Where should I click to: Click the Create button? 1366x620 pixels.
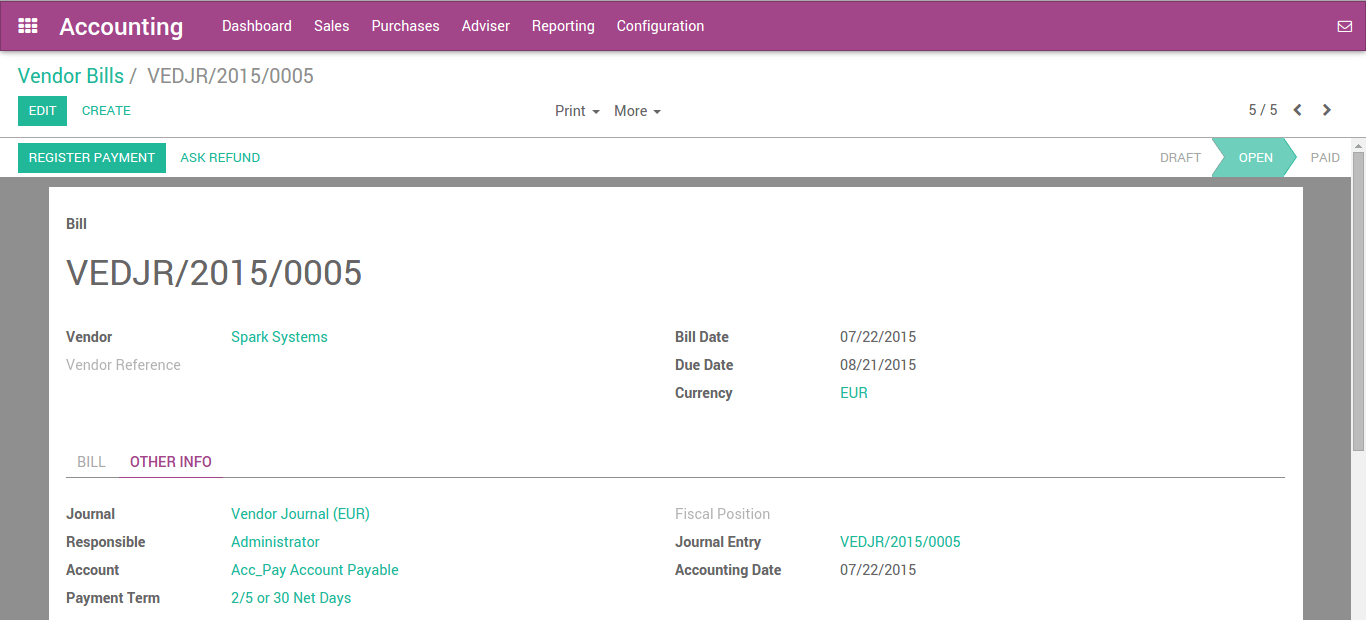[106, 110]
